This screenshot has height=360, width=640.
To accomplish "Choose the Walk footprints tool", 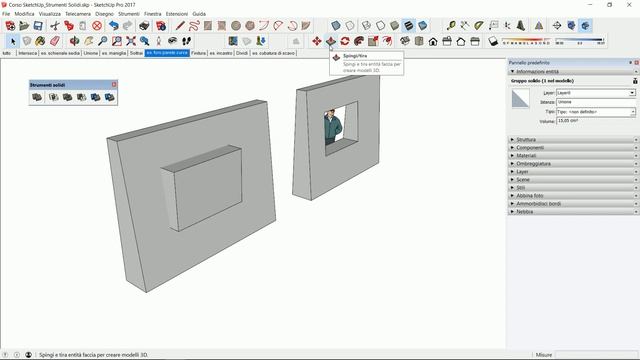I will click(x=187, y=41).
